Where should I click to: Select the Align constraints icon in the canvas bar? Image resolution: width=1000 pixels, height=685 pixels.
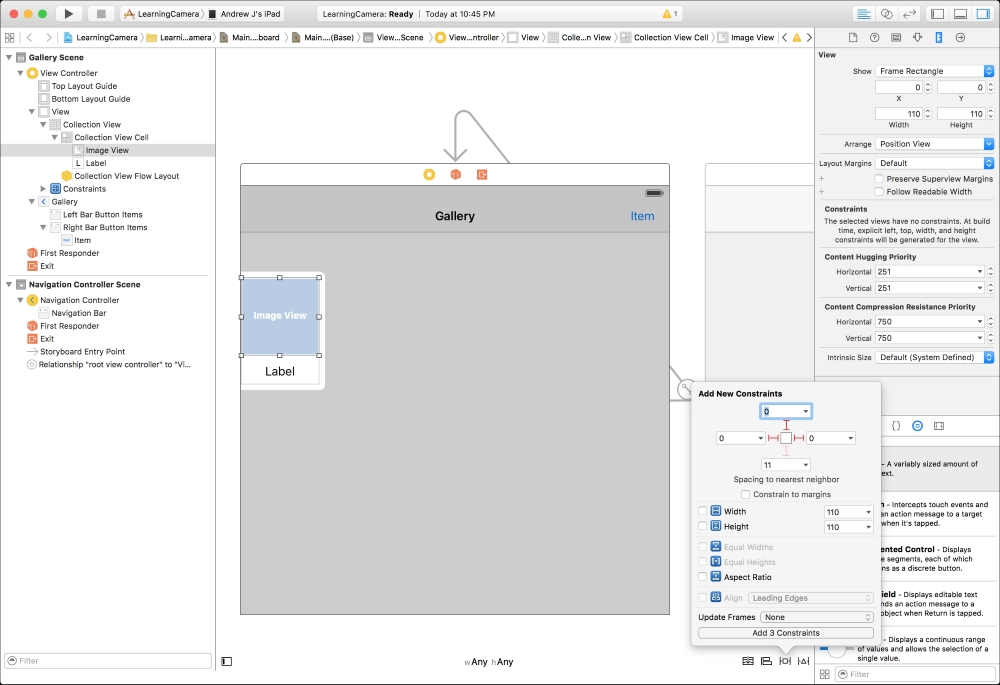tap(764, 661)
